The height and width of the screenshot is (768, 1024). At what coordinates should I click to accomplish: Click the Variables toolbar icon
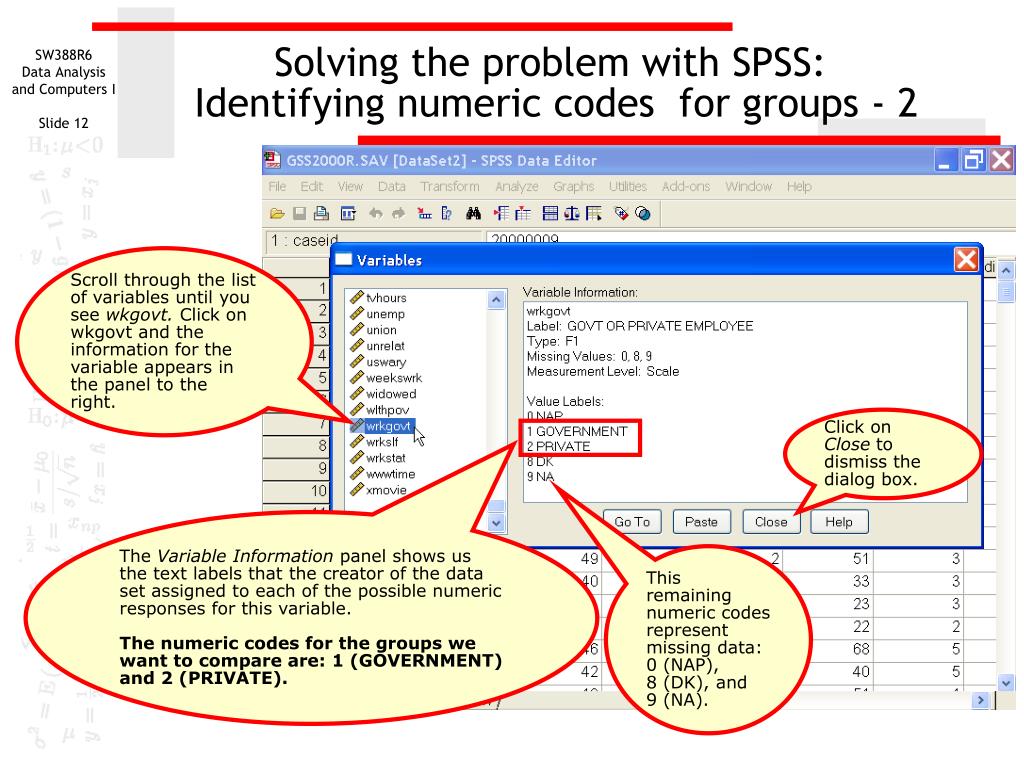(447, 214)
